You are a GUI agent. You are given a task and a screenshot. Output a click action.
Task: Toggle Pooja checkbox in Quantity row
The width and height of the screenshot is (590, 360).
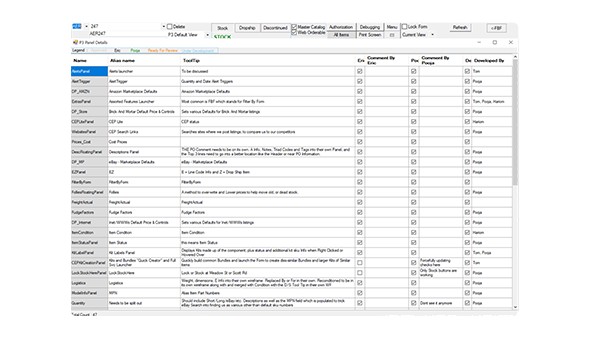414,303
